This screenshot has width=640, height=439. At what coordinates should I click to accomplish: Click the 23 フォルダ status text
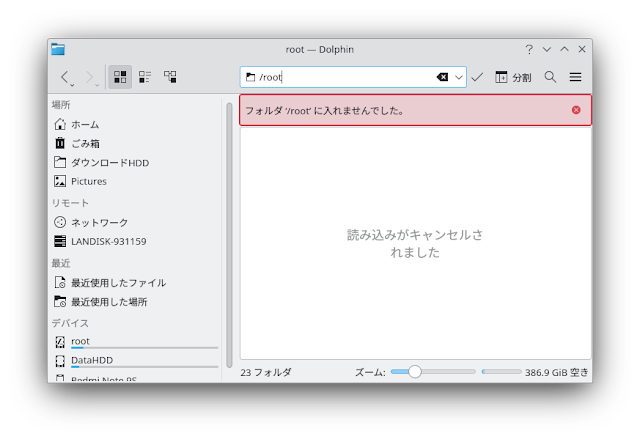266,372
